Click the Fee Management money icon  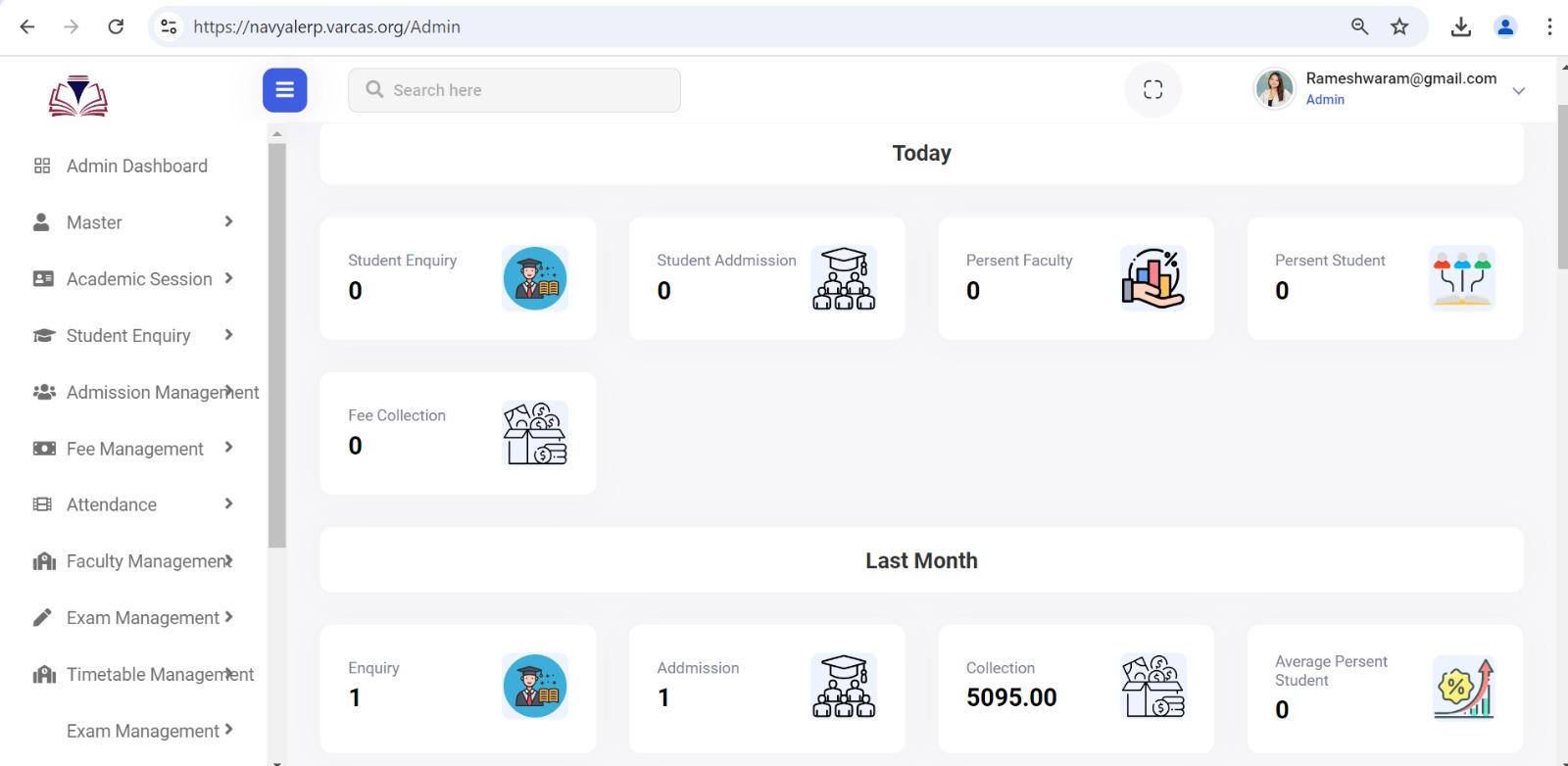(x=44, y=449)
